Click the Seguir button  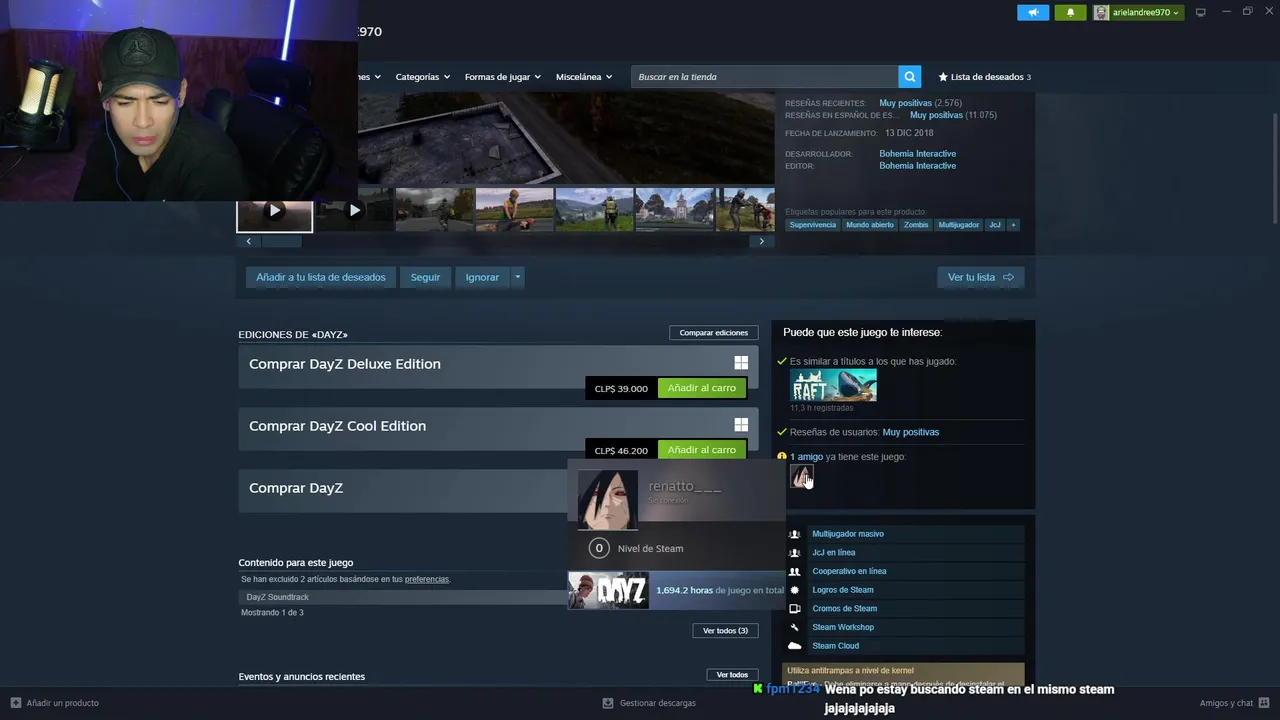coord(425,277)
